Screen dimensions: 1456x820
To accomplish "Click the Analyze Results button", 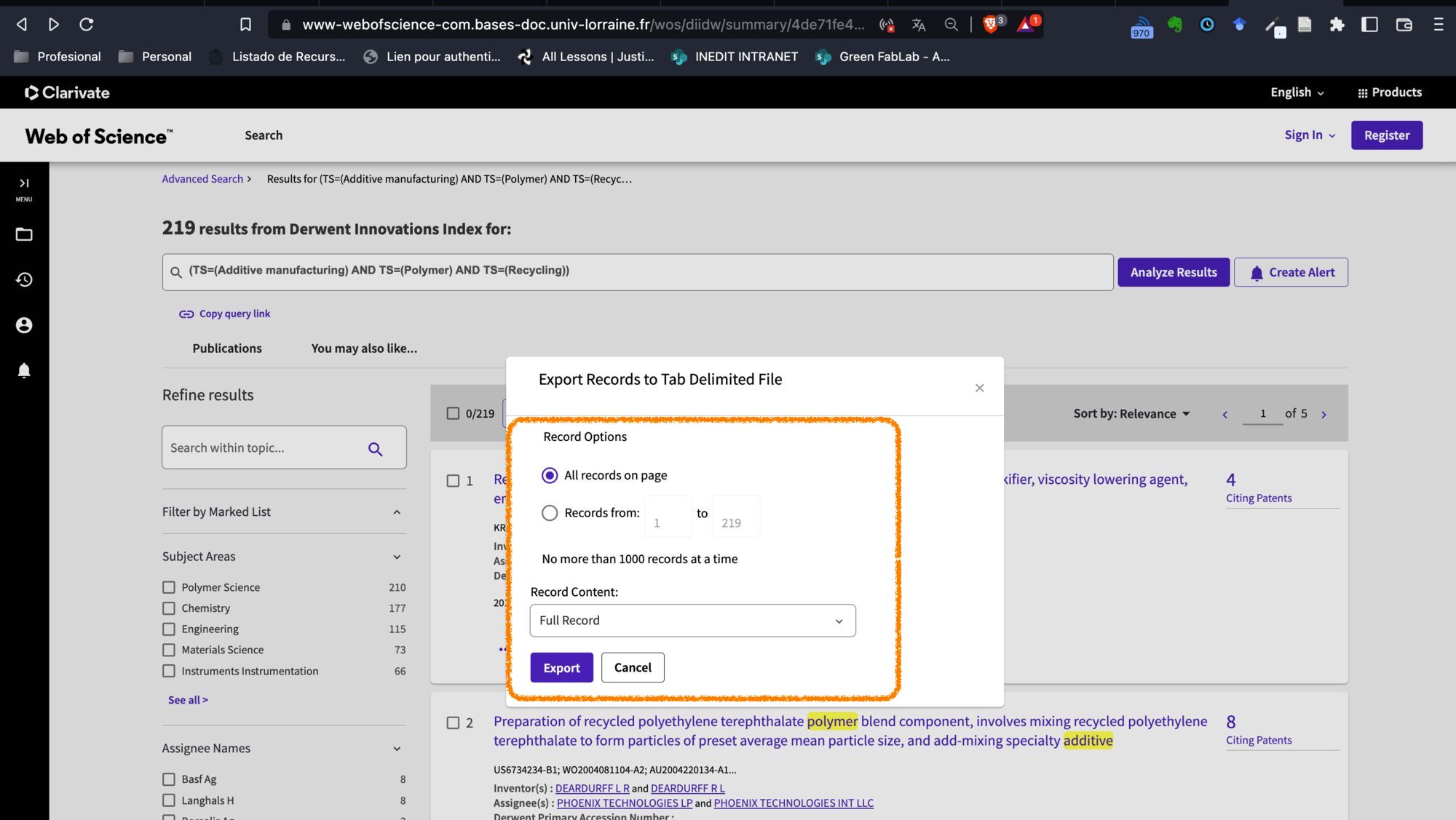I will click(x=1173, y=272).
